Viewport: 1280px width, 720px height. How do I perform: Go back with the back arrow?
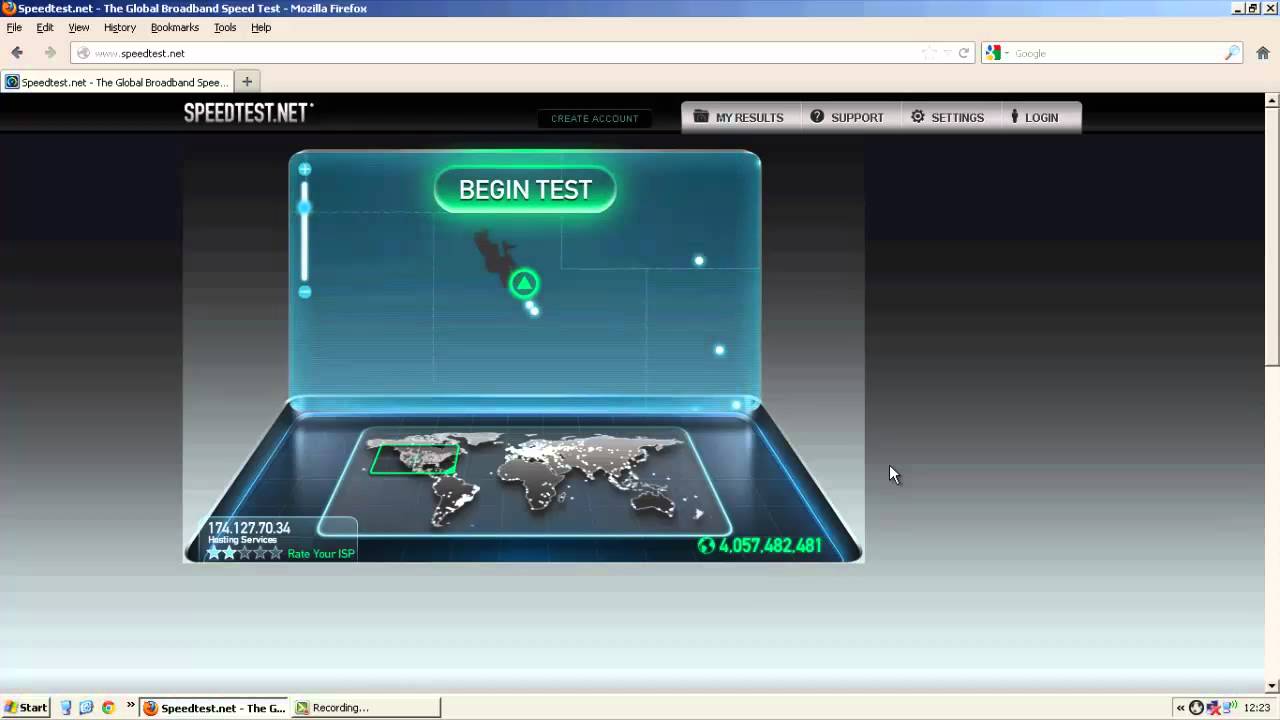tap(17, 53)
